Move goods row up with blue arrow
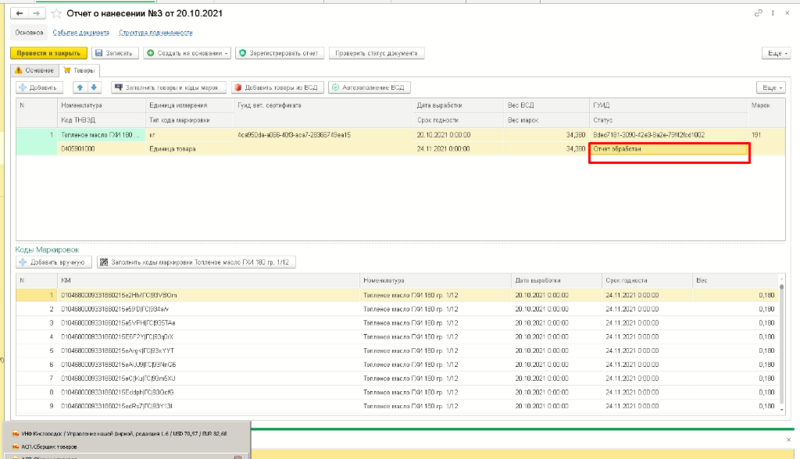800x459 pixels. pyautogui.click(x=80, y=88)
